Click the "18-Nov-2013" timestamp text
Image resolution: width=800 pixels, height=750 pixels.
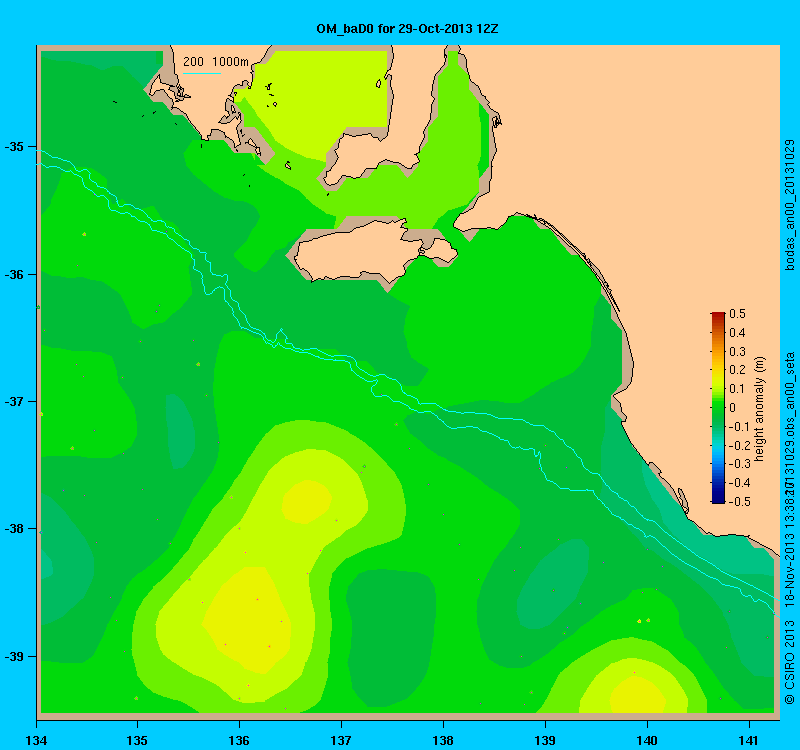click(x=790, y=570)
